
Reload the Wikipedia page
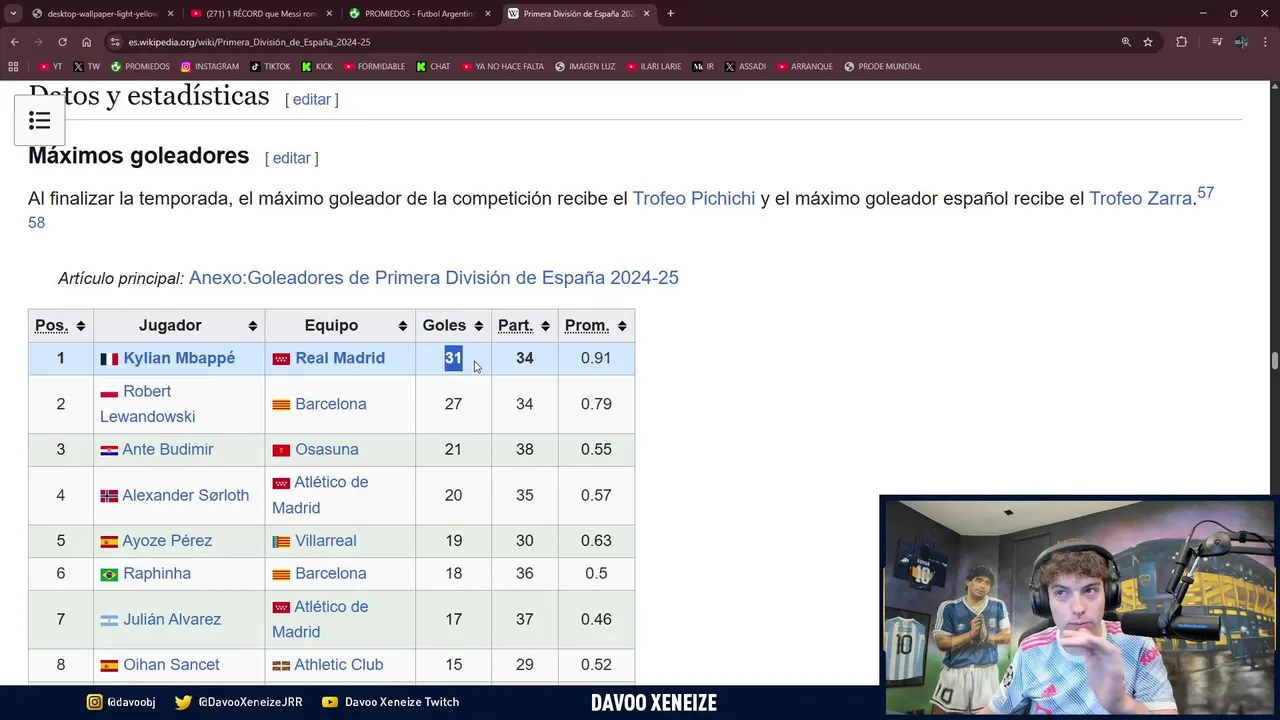62,42
